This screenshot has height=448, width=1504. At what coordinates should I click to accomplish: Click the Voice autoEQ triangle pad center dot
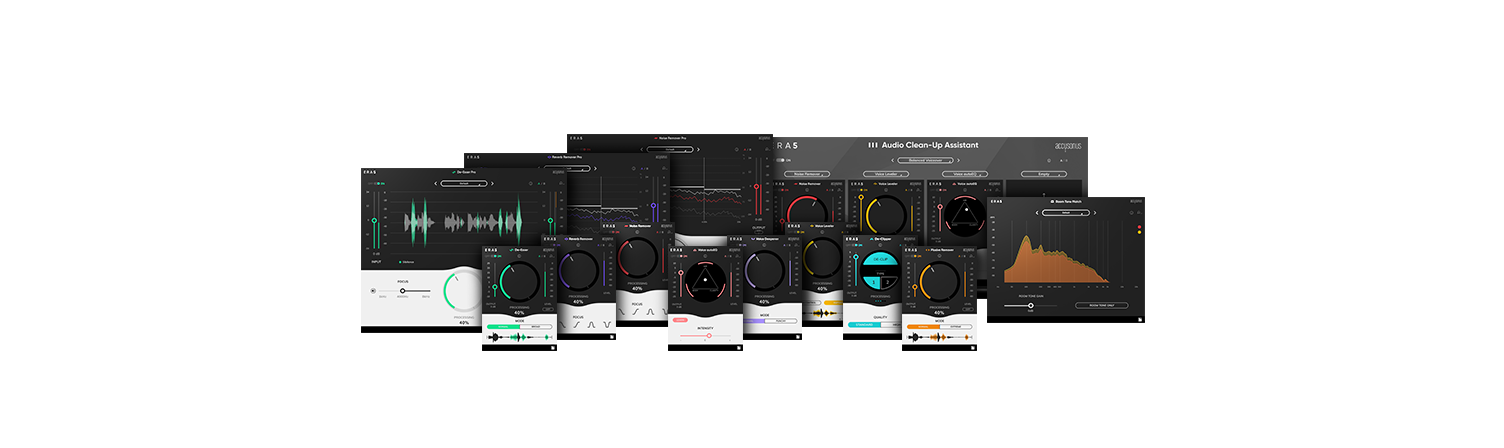705,280
